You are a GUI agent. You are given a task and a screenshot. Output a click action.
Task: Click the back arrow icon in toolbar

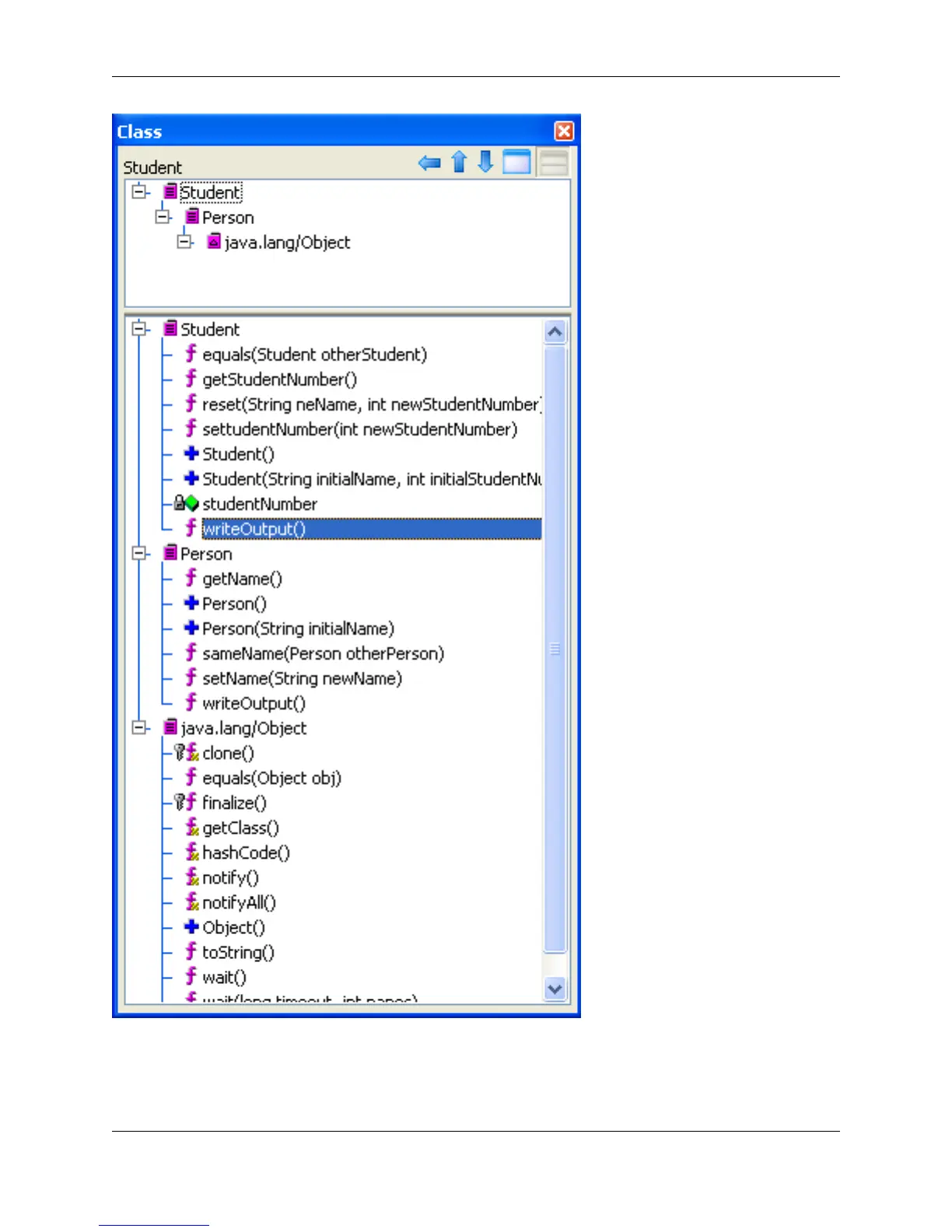tap(429, 163)
